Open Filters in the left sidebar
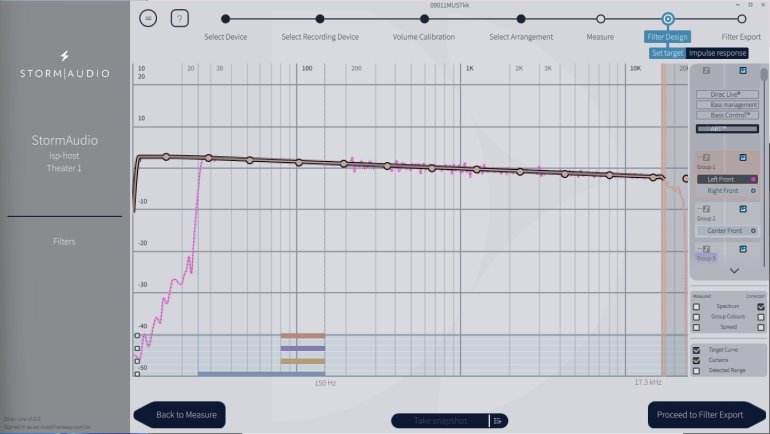The width and height of the screenshot is (770, 434). [64, 242]
